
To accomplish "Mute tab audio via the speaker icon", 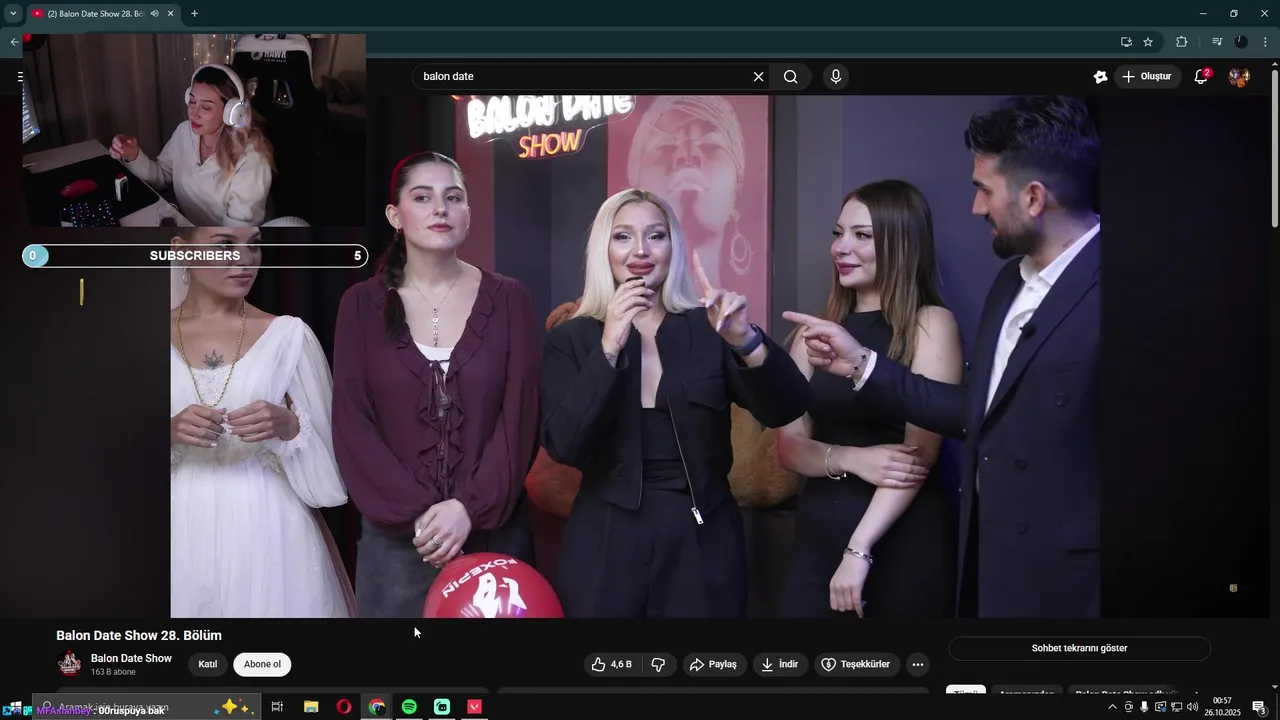I will tap(154, 14).
